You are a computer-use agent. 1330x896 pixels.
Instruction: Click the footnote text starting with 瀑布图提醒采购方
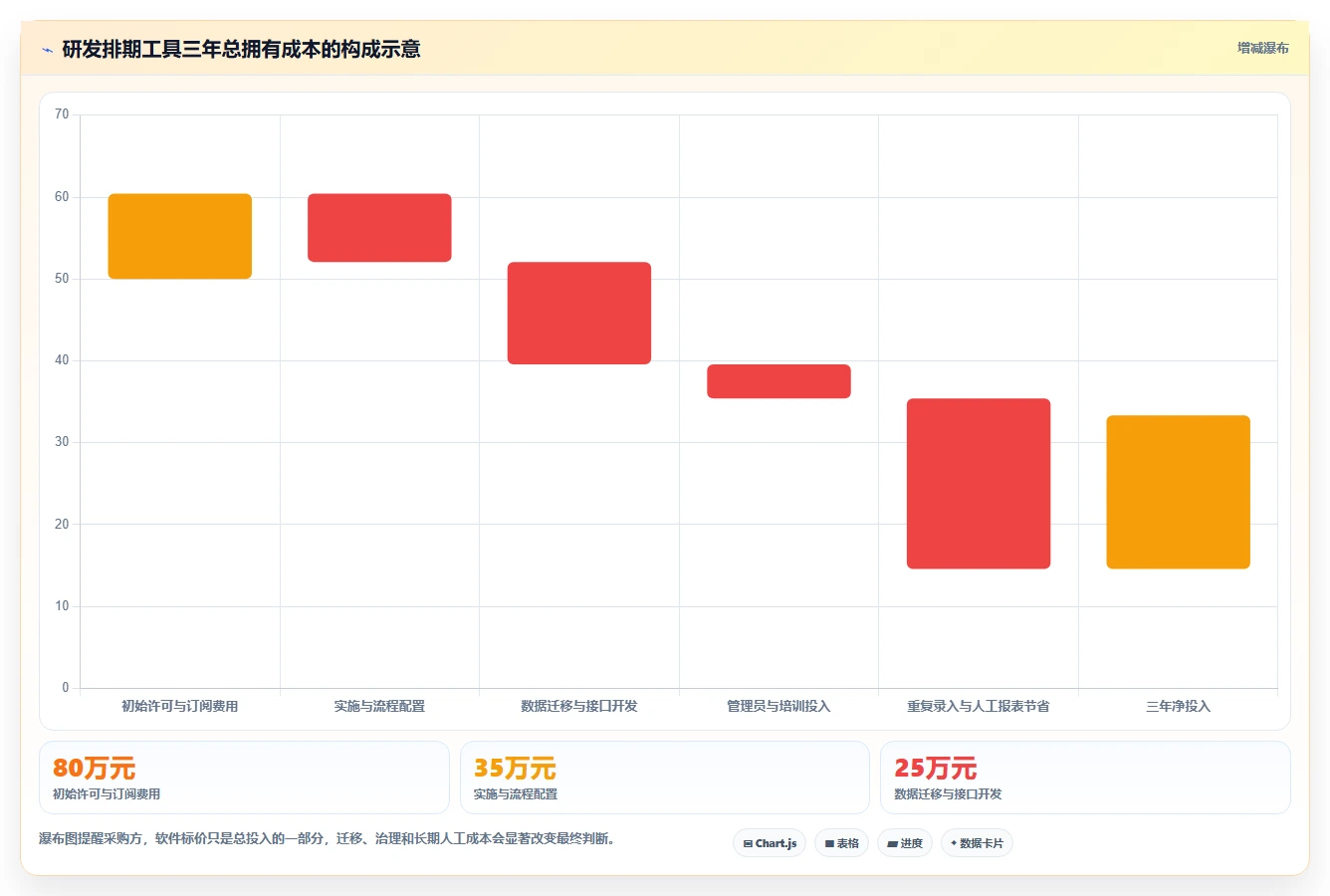click(327, 838)
